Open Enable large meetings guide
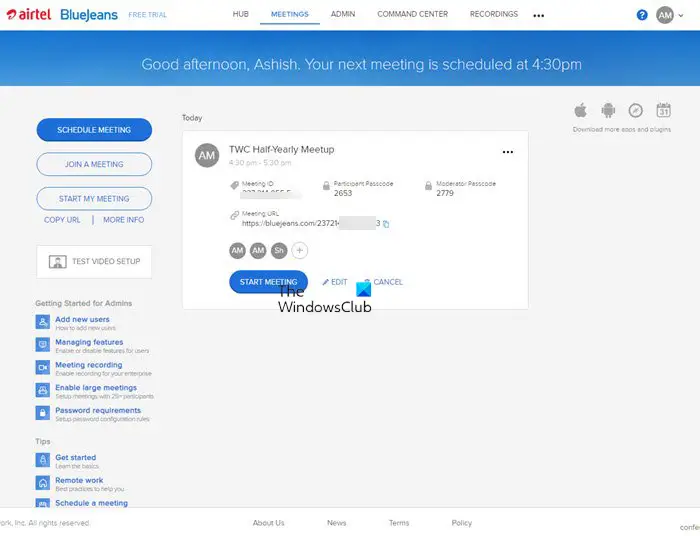This screenshot has width=700, height=536. click(96, 388)
